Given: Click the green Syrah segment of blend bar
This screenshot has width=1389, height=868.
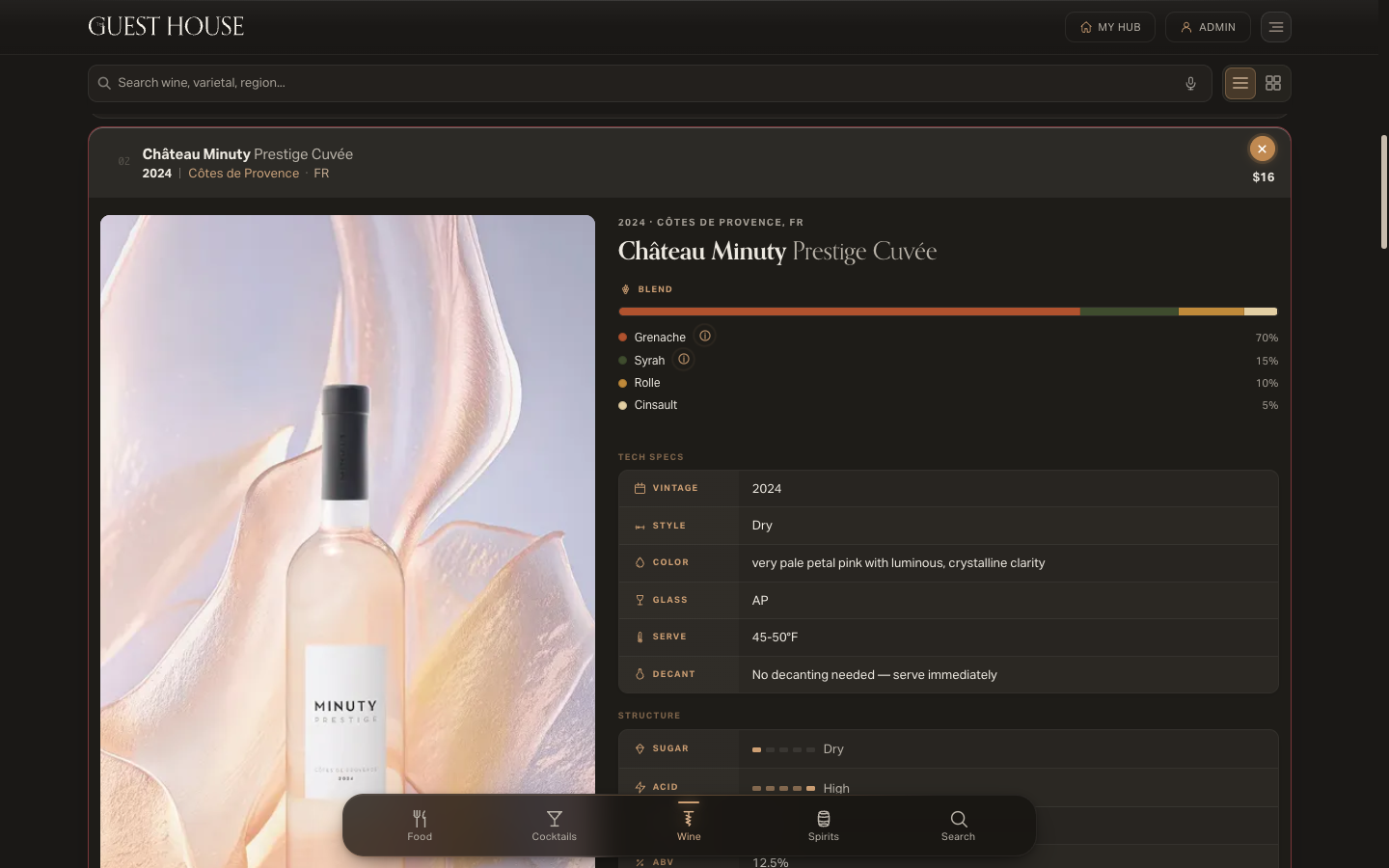Looking at the screenshot, I should [1129, 312].
